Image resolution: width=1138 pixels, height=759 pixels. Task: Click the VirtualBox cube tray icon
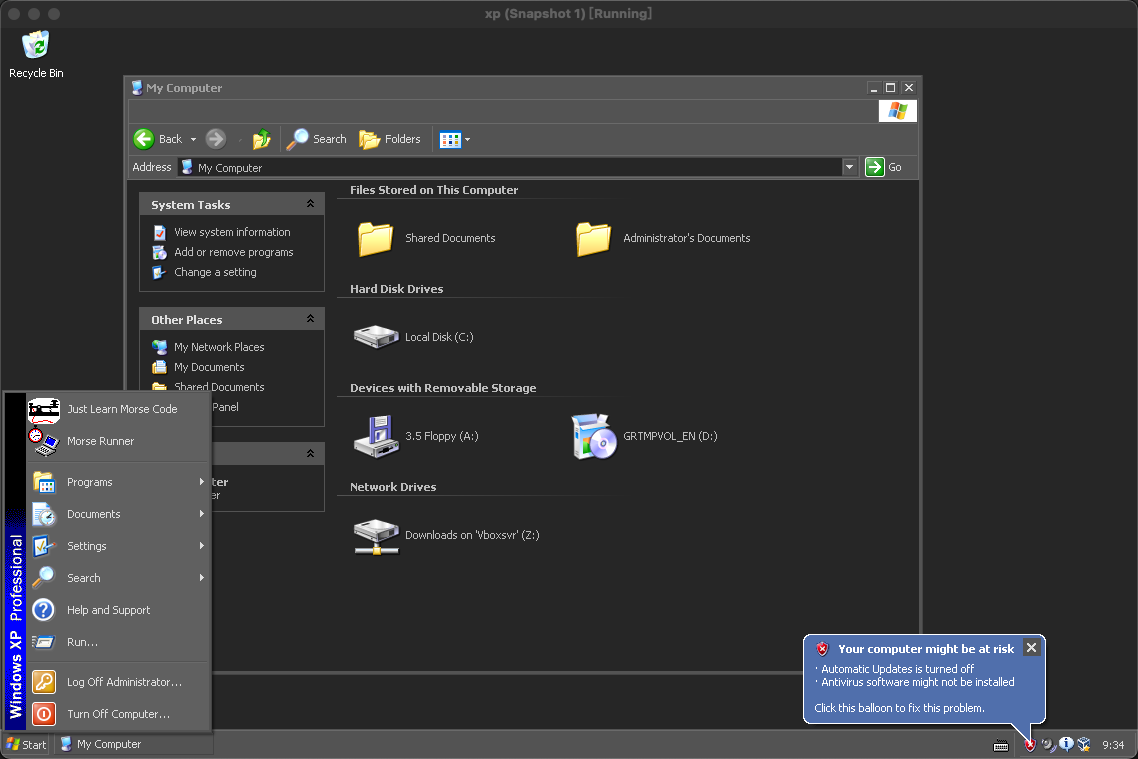1084,744
